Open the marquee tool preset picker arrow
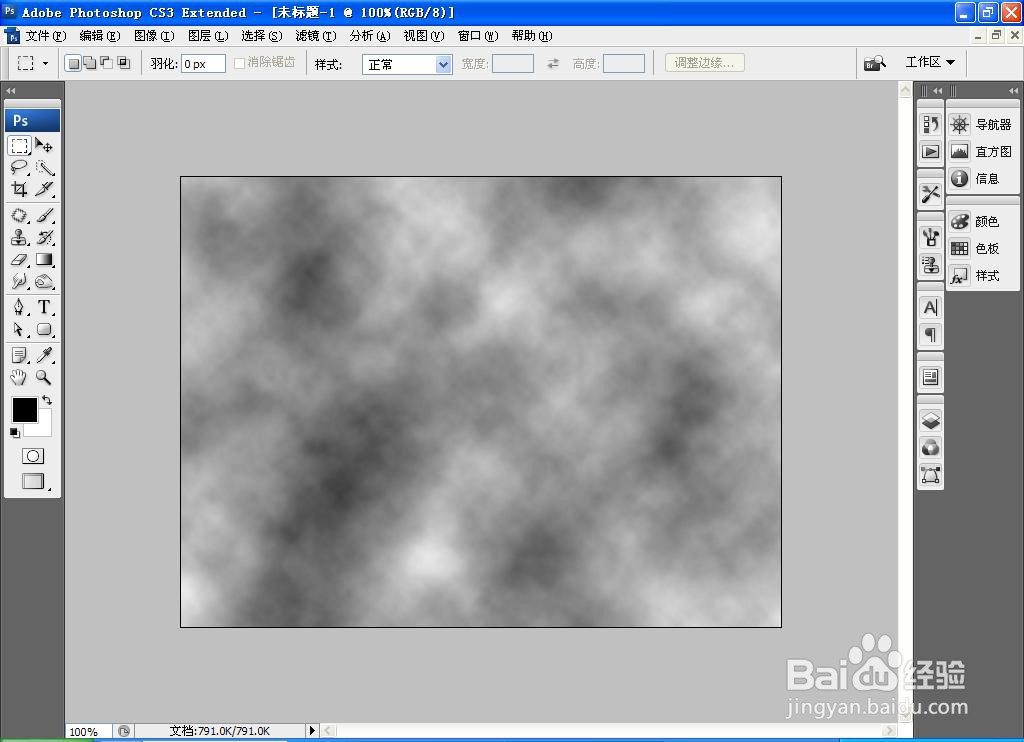 (45, 63)
